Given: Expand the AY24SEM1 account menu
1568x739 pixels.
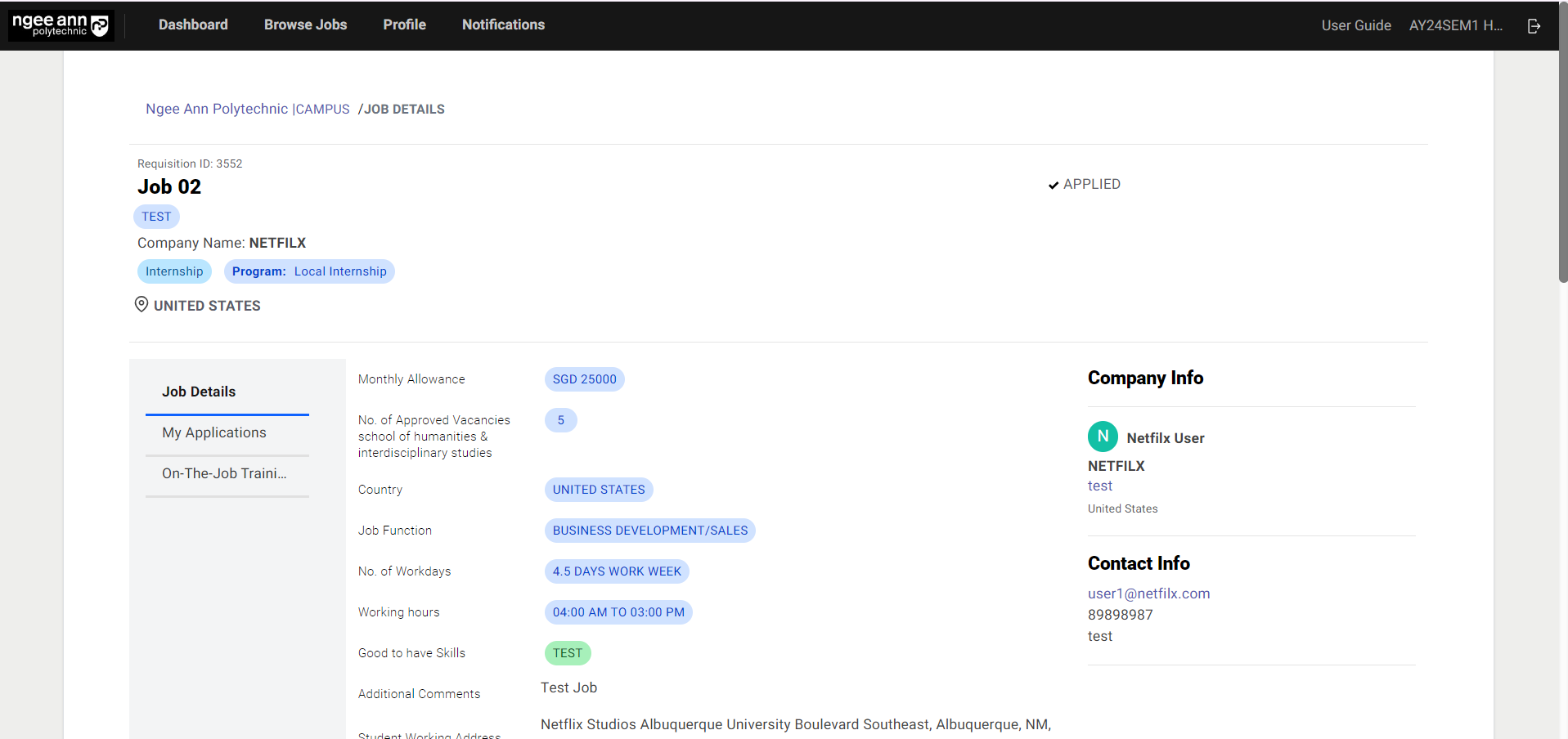Looking at the screenshot, I should tap(1455, 25).
